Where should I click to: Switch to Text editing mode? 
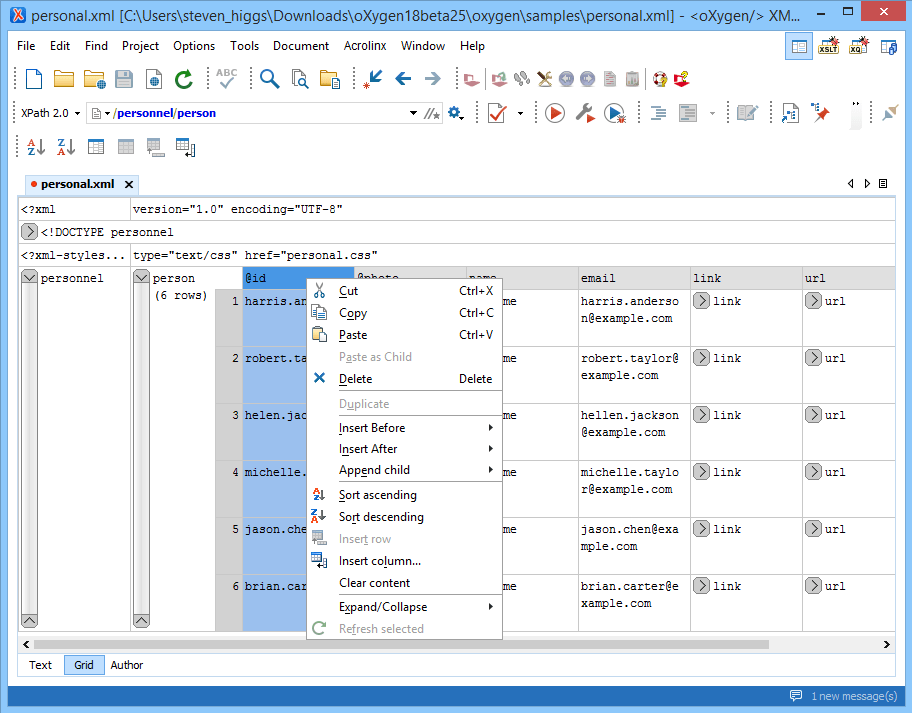click(41, 665)
